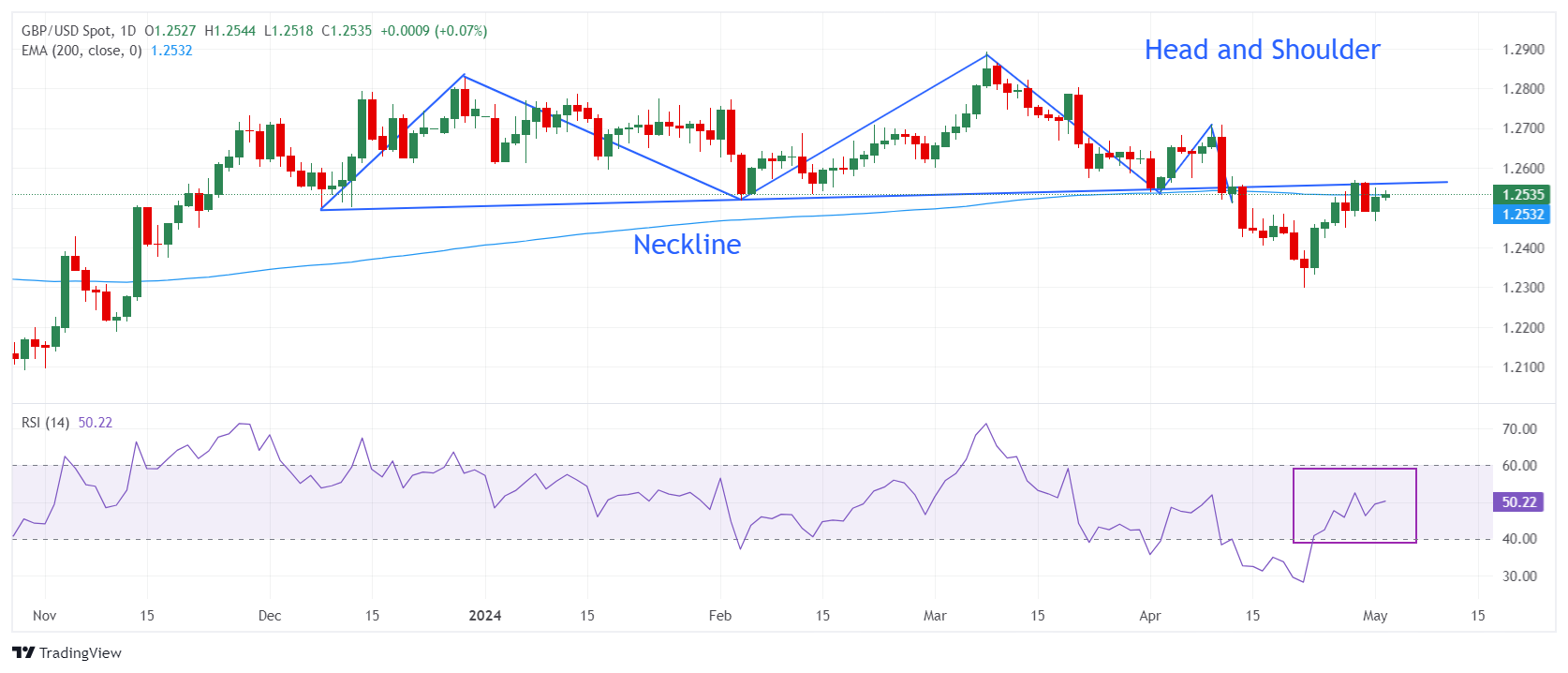Click the purple 50.22 RSI value tag
Screen dimensions: 1568x673
tap(1518, 502)
